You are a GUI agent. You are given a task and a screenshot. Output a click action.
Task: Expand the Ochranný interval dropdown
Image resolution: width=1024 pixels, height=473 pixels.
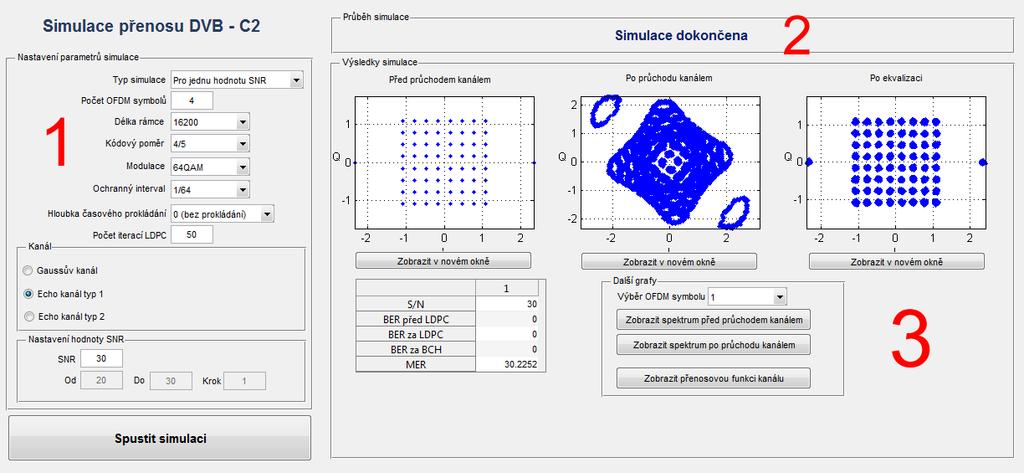pyautogui.click(x=210, y=189)
